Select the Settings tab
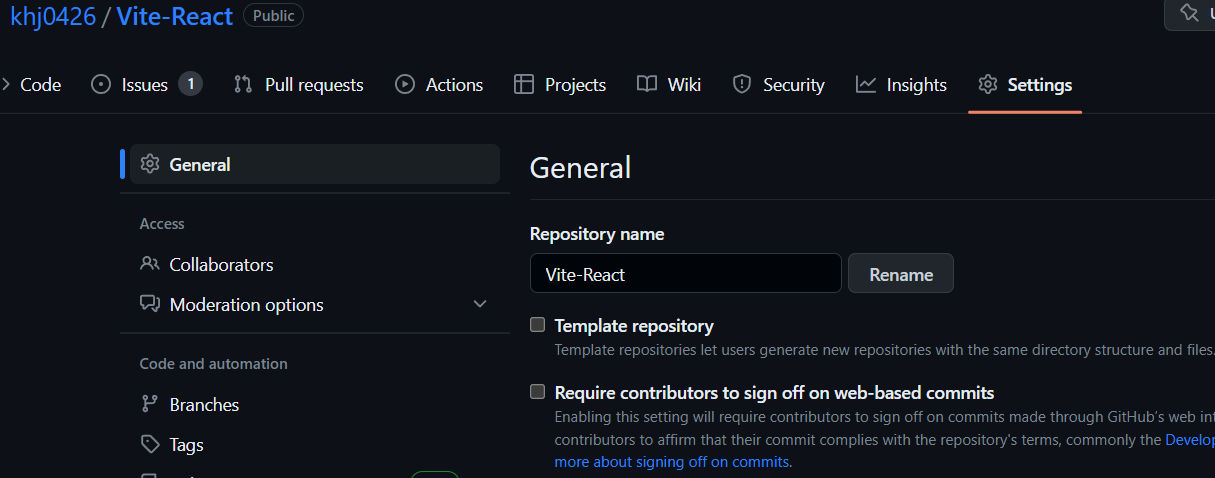This screenshot has width=1215, height=478. 1025,85
